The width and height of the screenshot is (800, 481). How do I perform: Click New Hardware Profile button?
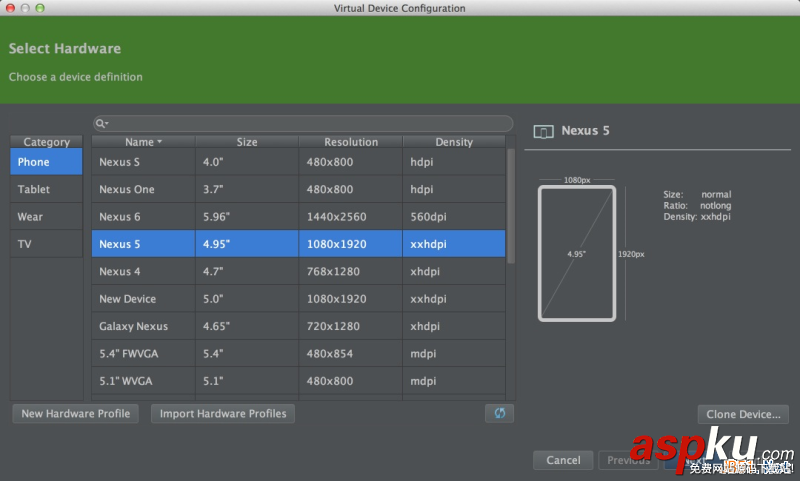[76, 414]
